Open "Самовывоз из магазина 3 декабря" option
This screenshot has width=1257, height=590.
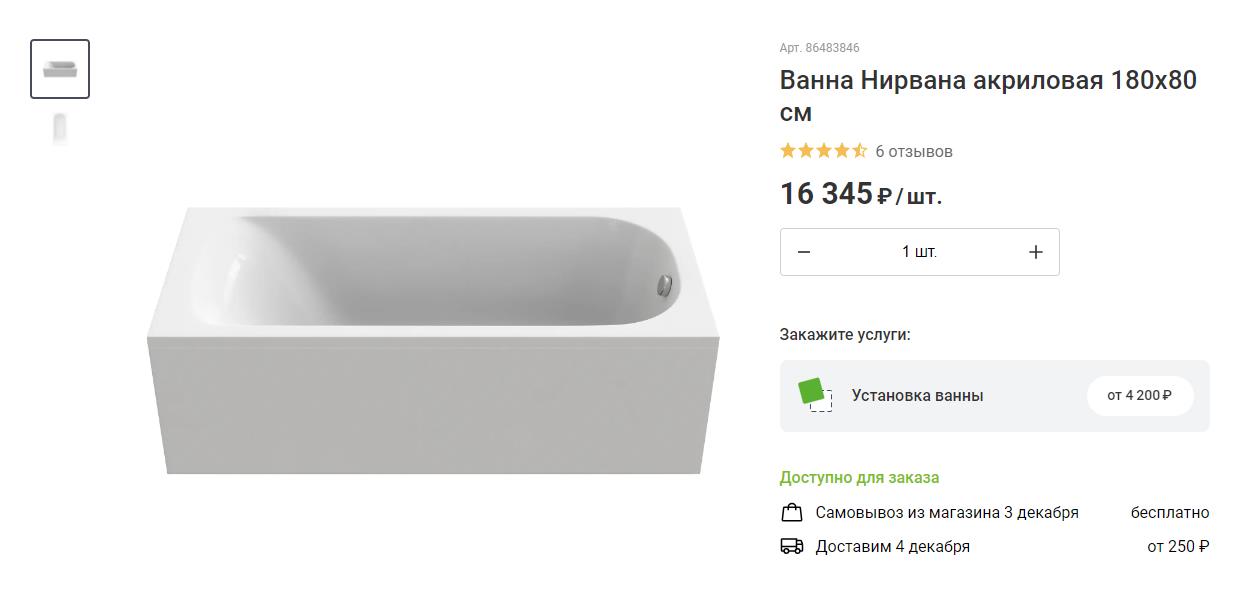pos(947,513)
